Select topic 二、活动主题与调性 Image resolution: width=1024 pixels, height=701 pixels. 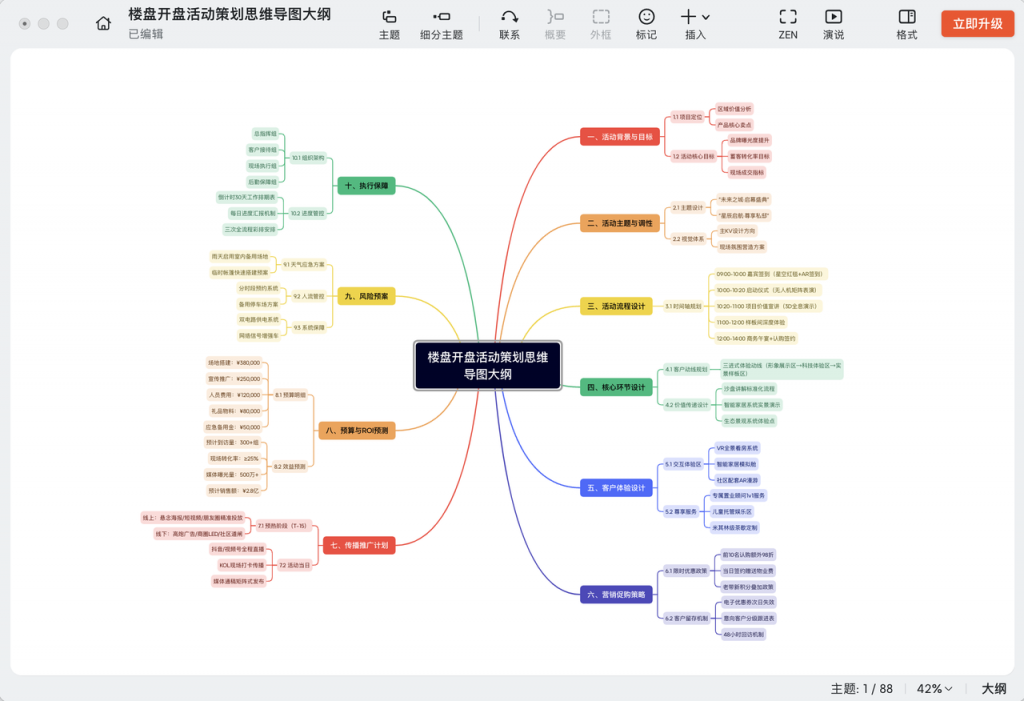pyautogui.click(x=620, y=223)
